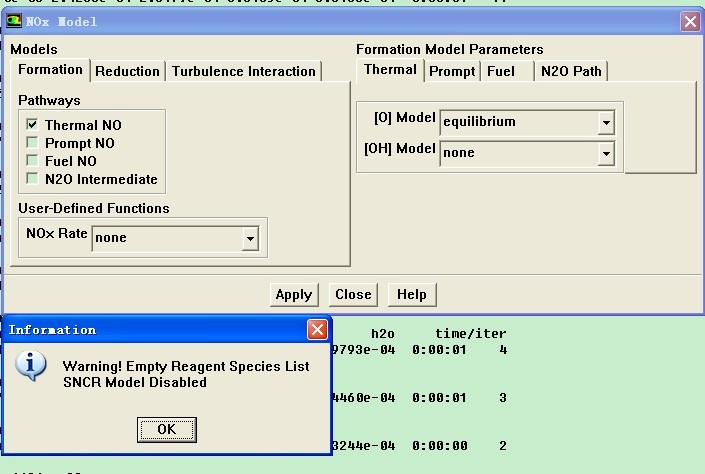The image size is (705, 474).
Task: Close the NOx Model dialog window
Action: pyautogui.click(x=689, y=21)
